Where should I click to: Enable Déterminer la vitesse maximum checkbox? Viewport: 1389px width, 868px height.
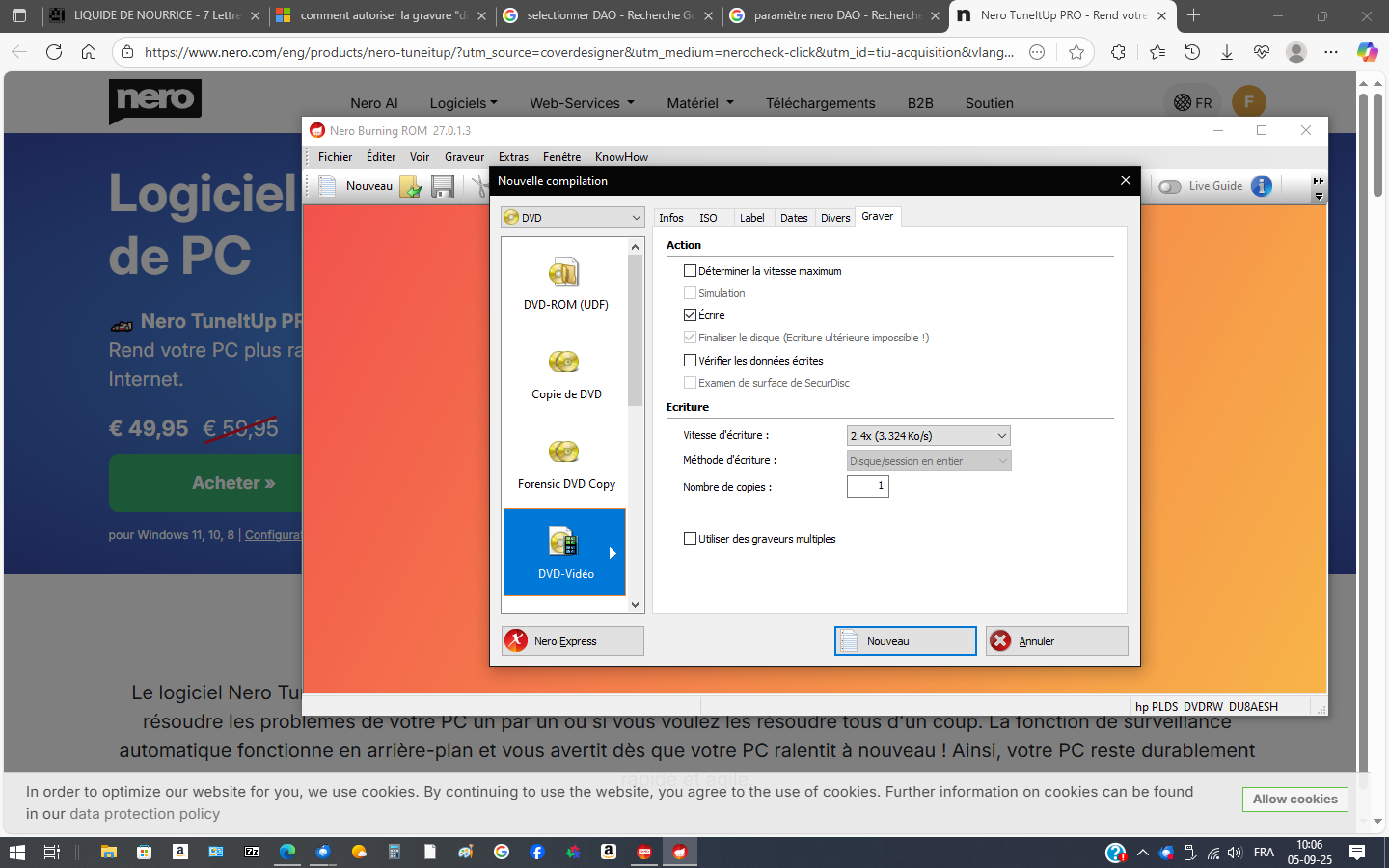(x=690, y=271)
